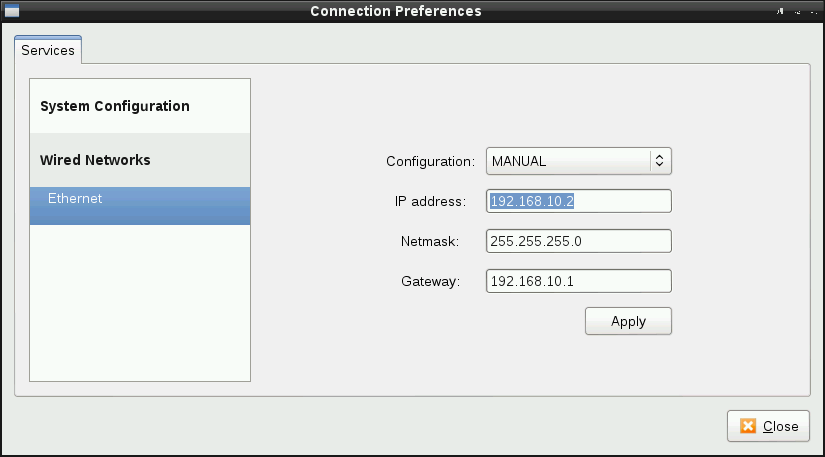
Task: Click the IP address label
Action: (x=430, y=201)
